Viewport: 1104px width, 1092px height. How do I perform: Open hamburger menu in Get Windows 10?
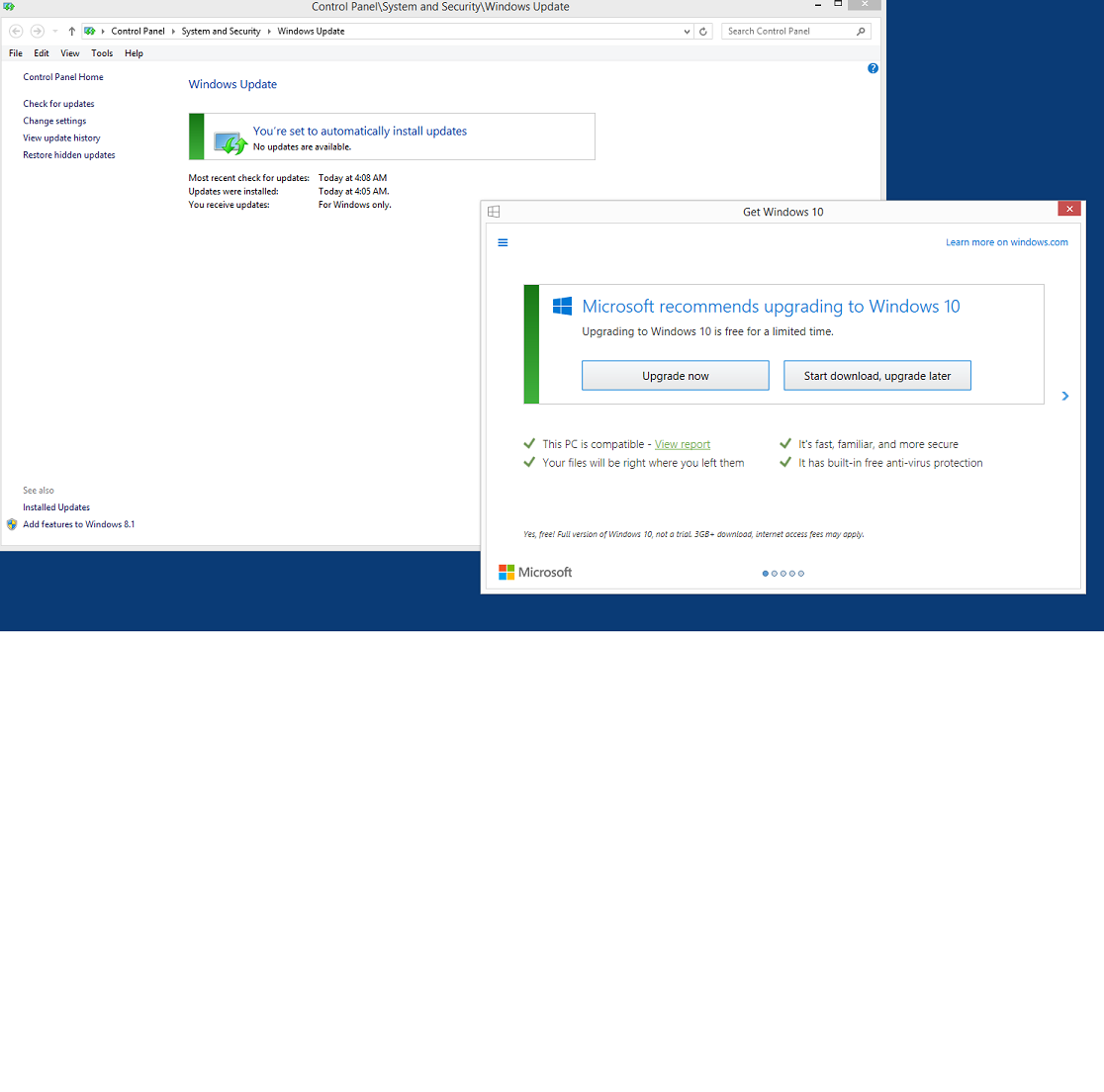(503, 242)
